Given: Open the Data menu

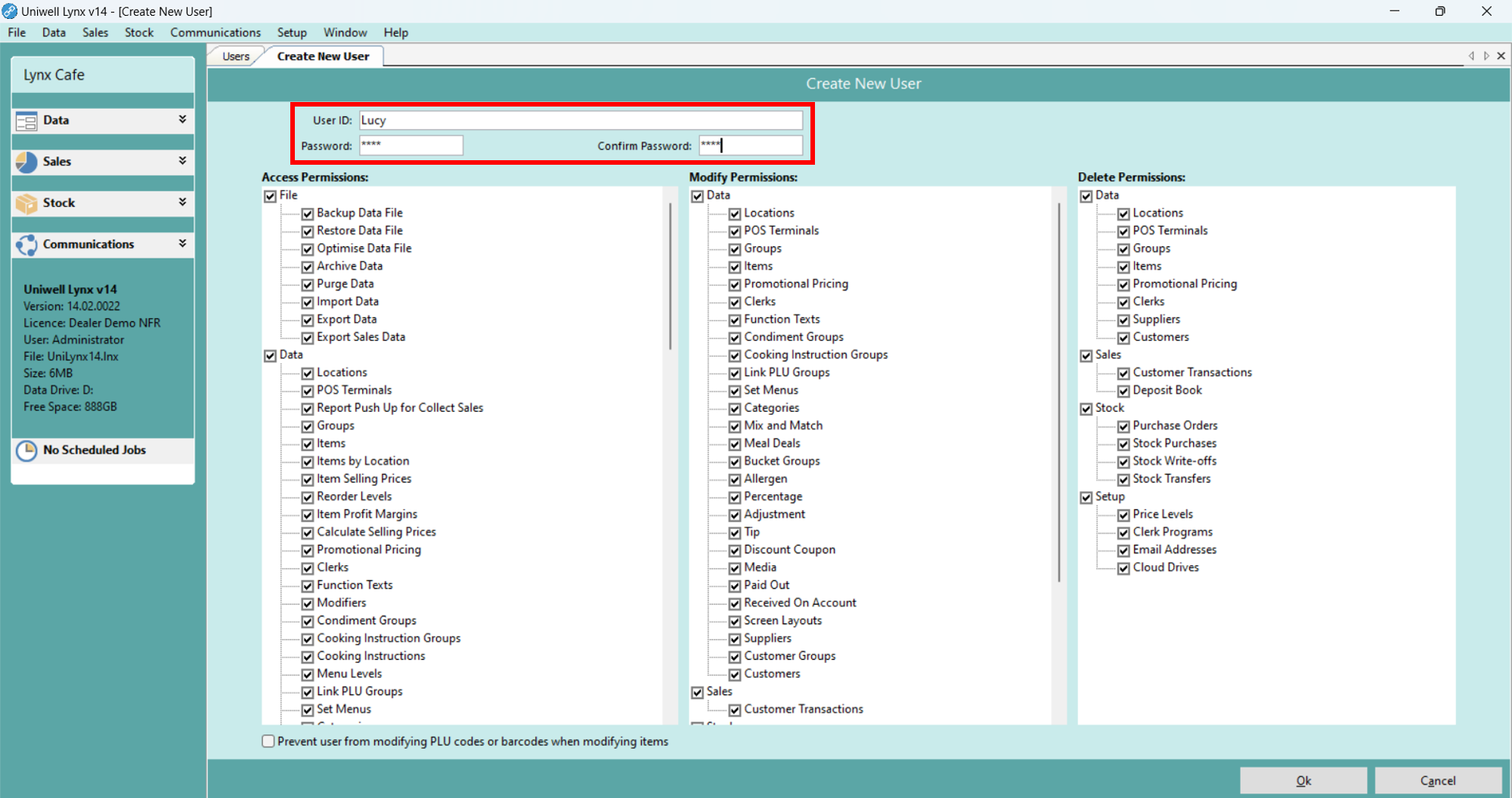Looking at the screenshot, I should pos(54,32).
